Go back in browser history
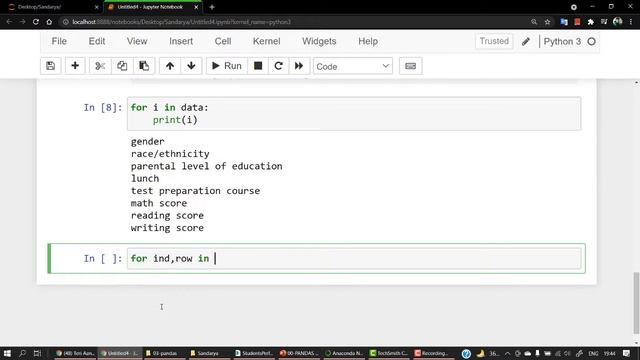The image size is (640, 360). click(x=9, y=22)
